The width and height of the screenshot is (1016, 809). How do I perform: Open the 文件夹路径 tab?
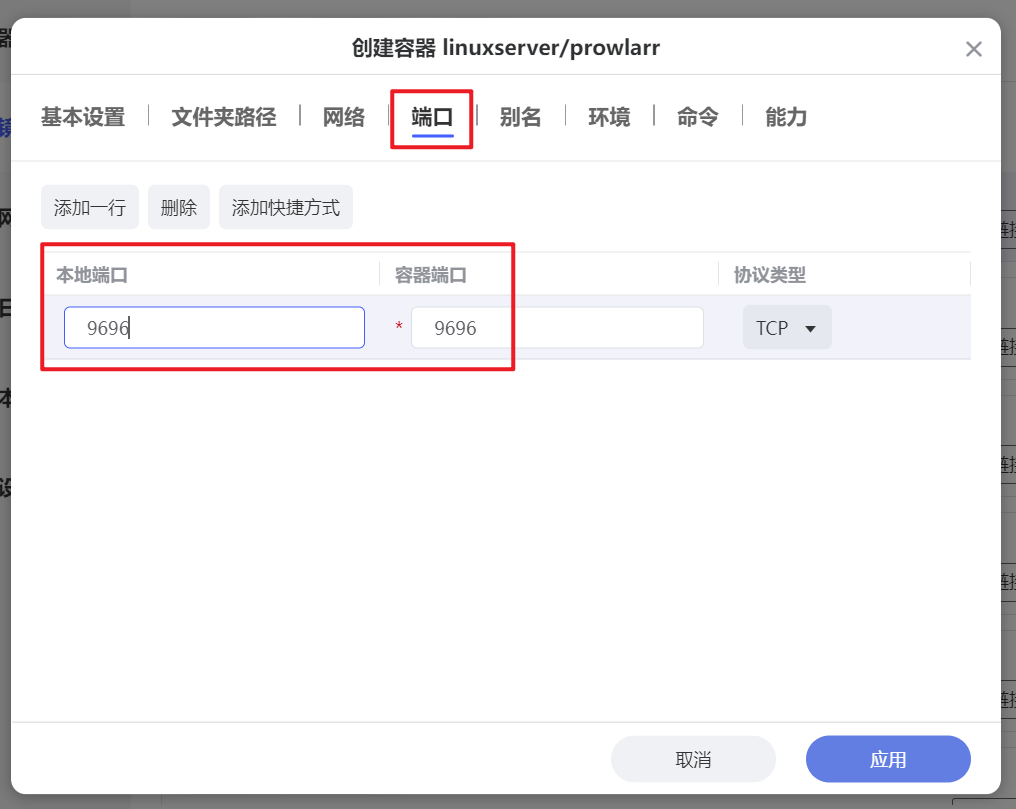(x=224, y=117)
